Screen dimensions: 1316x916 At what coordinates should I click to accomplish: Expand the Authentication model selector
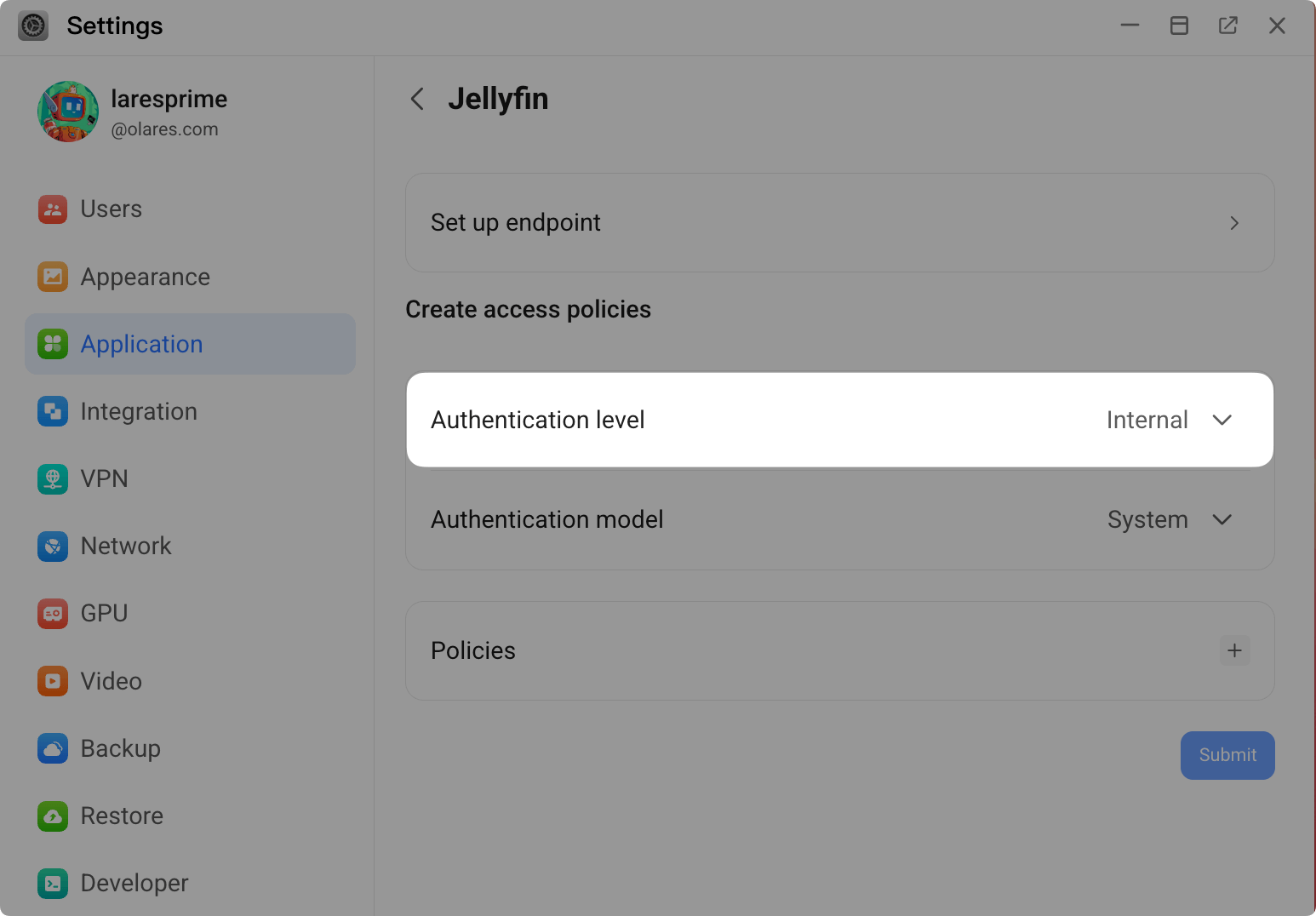pyautogui.click(x=1222, y=519)
